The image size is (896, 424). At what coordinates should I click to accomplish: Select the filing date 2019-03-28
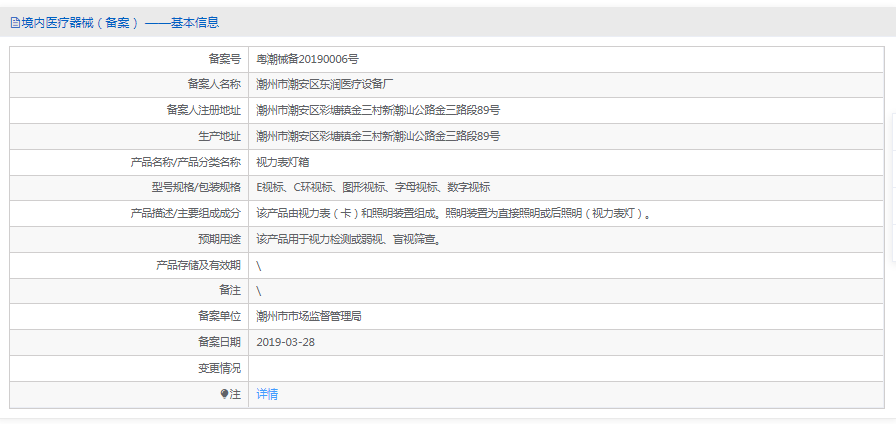[286, 342]
